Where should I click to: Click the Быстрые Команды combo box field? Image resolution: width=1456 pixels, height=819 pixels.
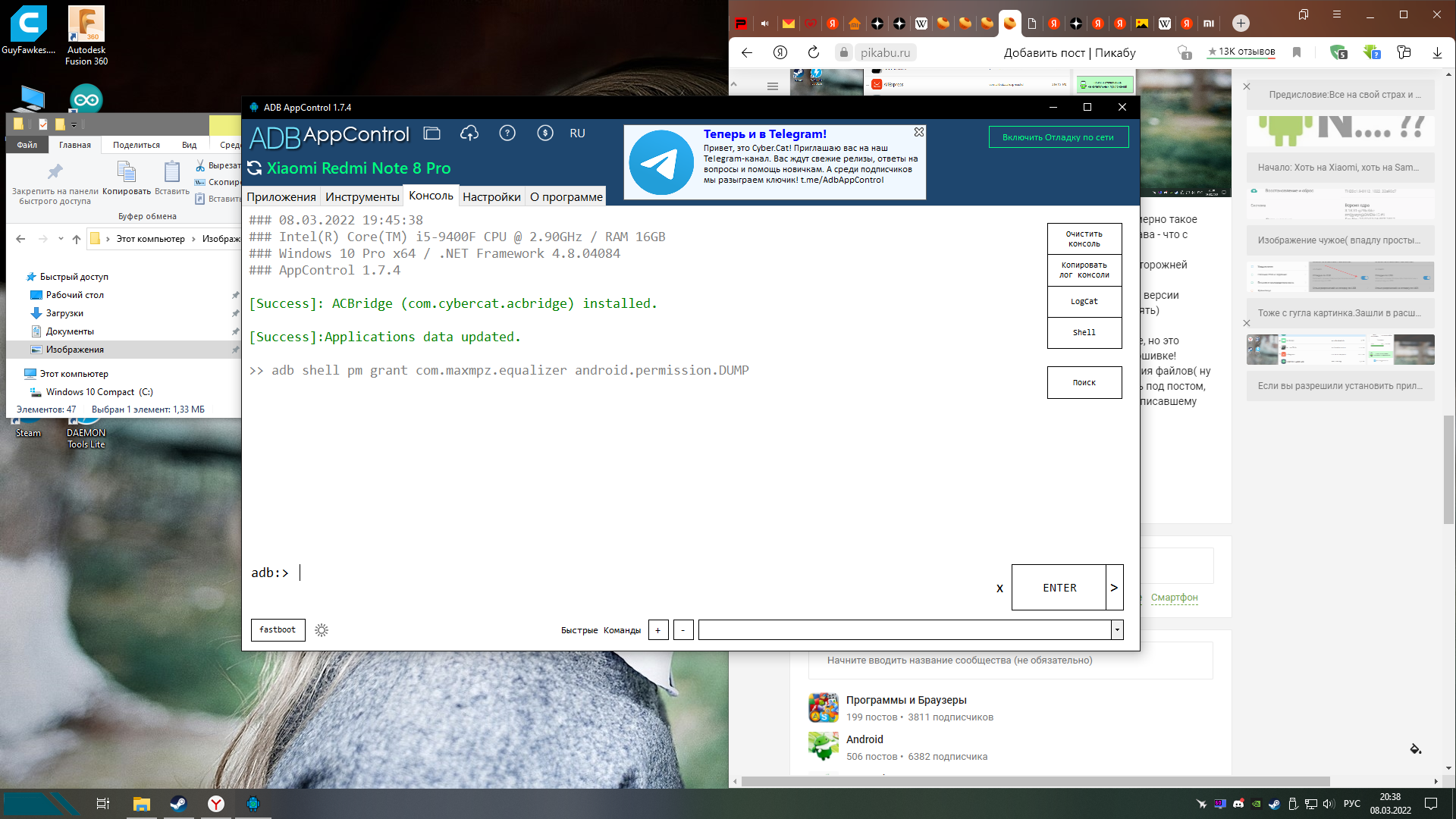(905, 630)
